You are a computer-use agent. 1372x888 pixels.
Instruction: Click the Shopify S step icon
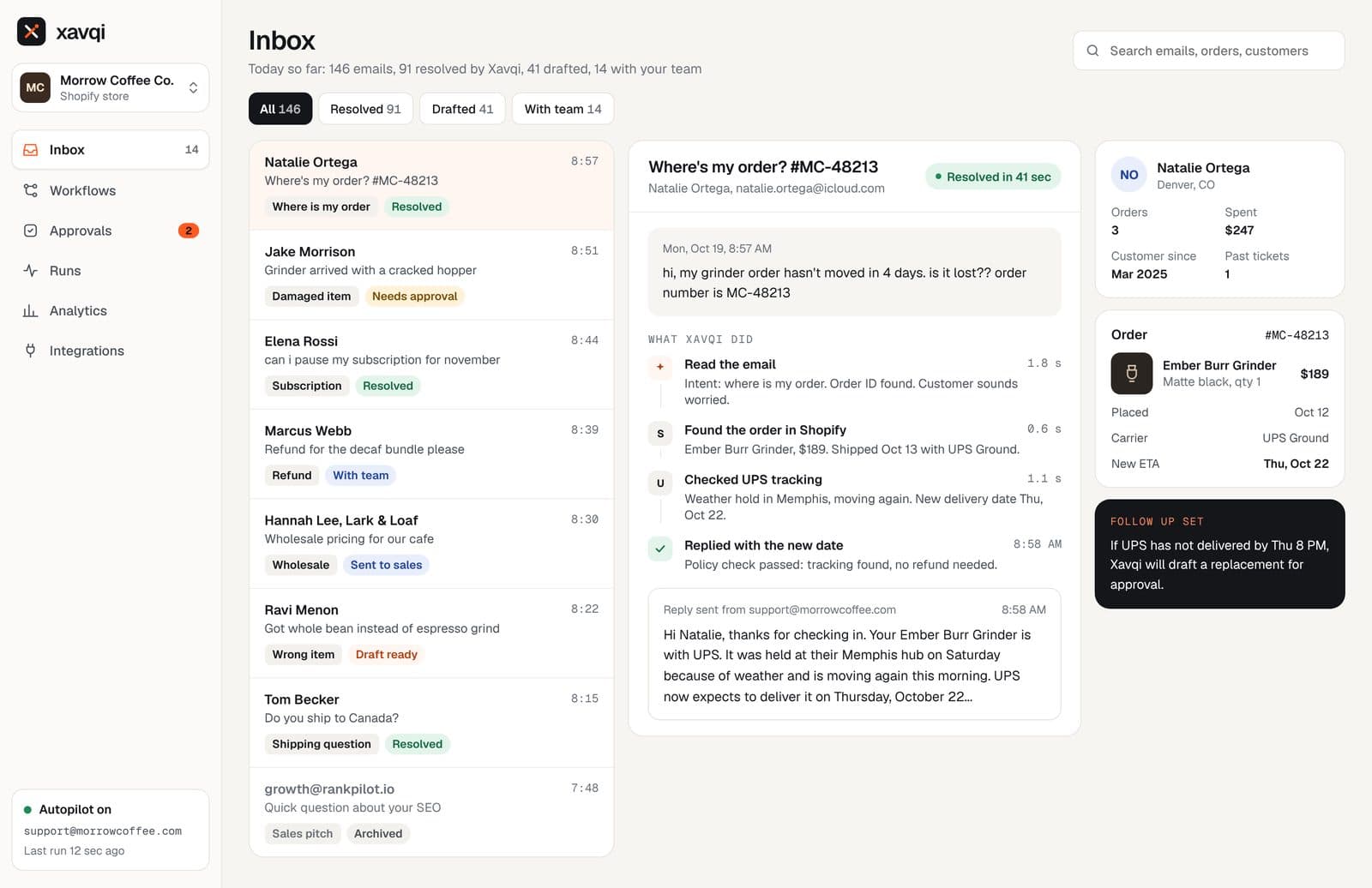click(x=660, y=433)
